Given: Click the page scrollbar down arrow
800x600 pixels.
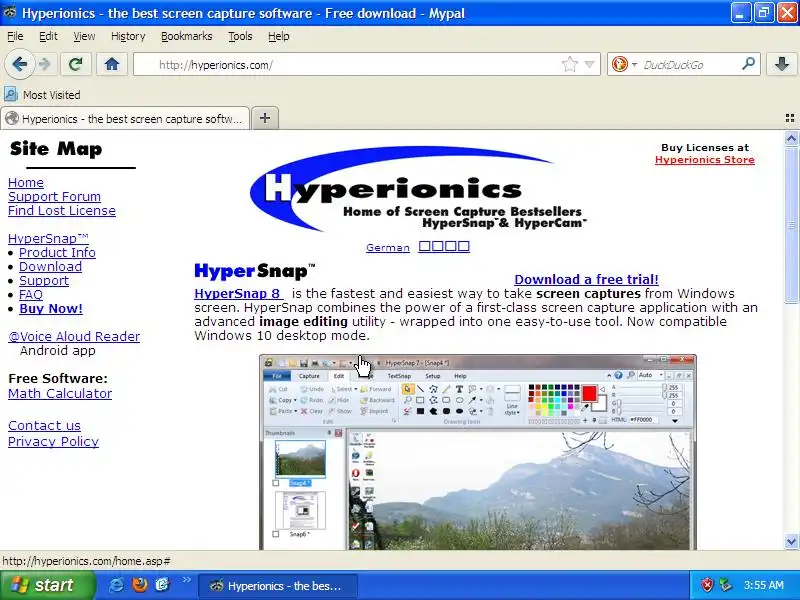Looking at the screenshot, I should [x=791, y=541].
